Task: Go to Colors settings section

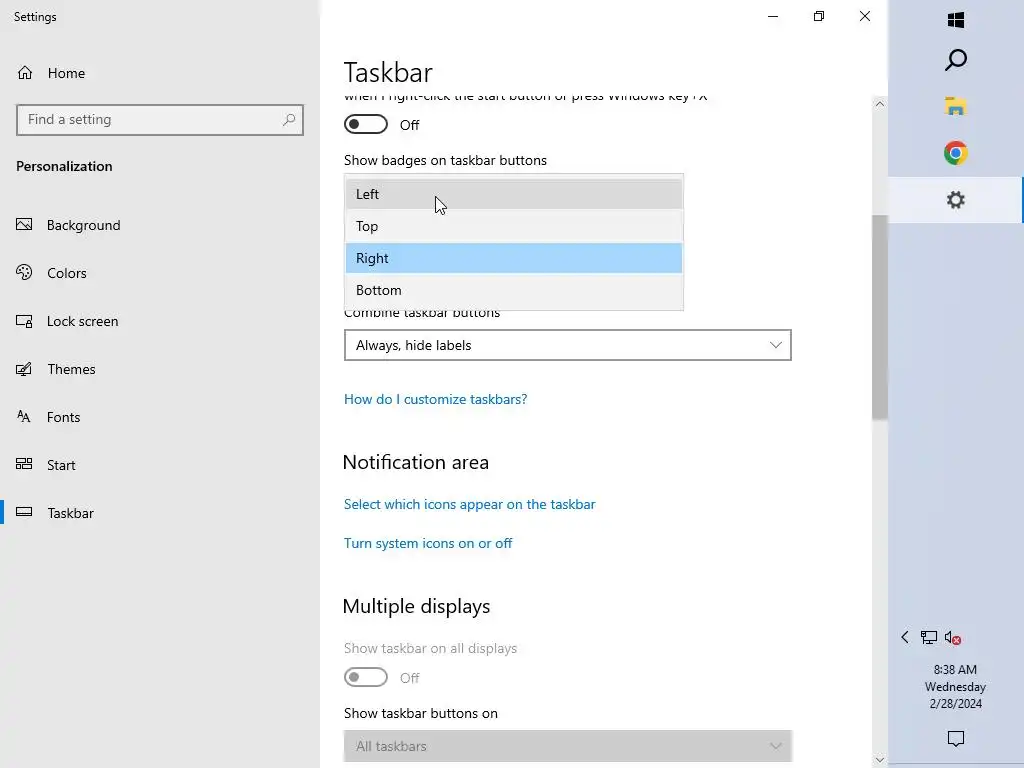Action: point(67,273)
